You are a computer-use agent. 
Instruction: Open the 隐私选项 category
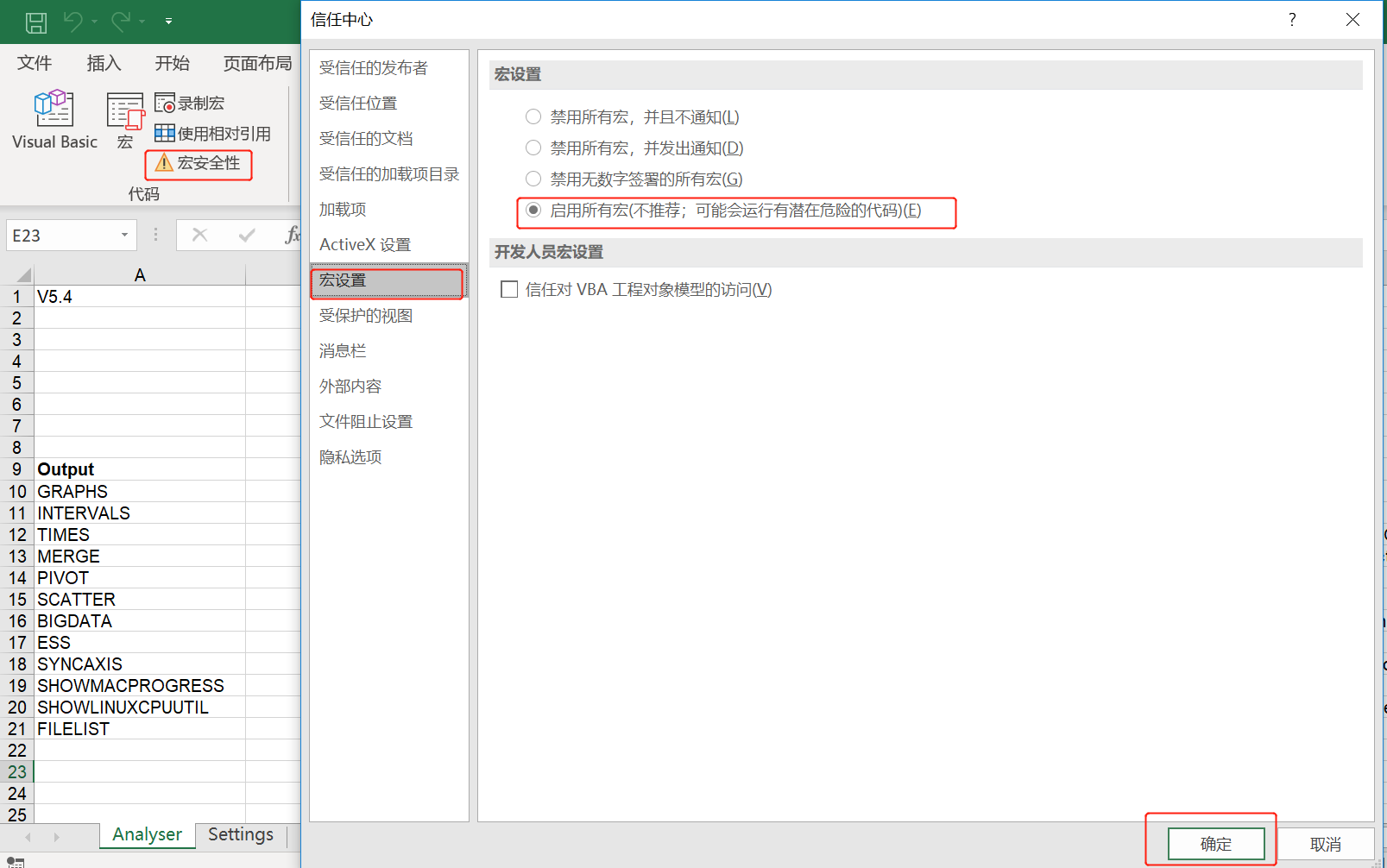pos(389,457)
